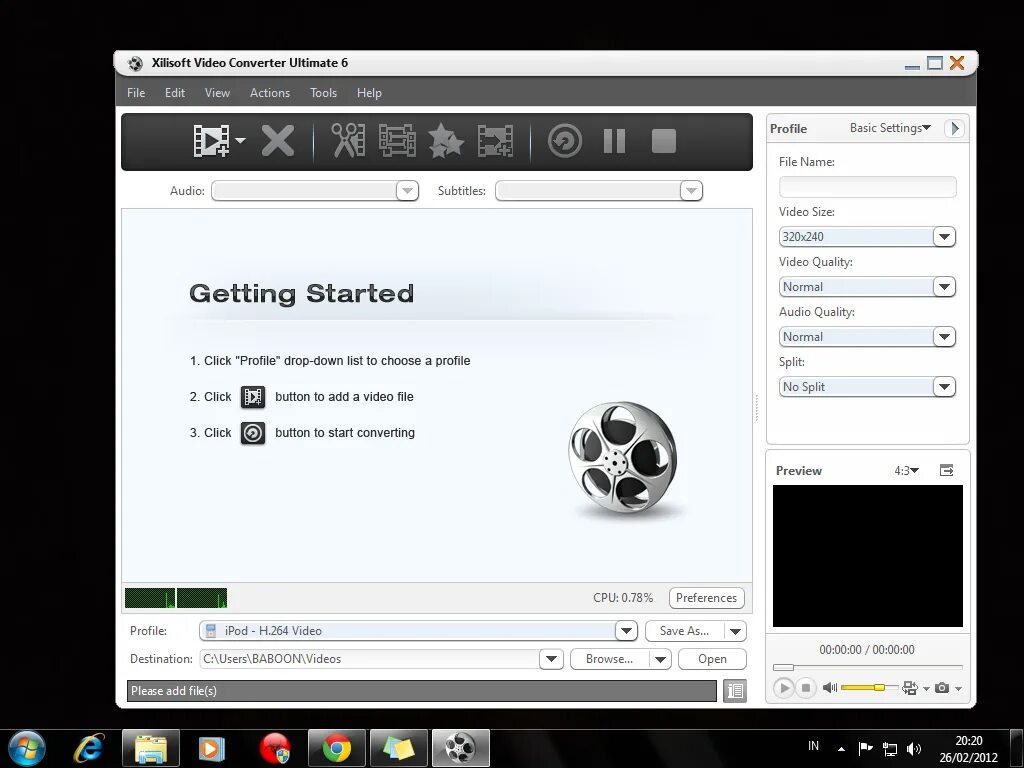The width and height of the screenshot is (1024, 768).
Task: Click the Windows Start button
Action: click(27, 748)
